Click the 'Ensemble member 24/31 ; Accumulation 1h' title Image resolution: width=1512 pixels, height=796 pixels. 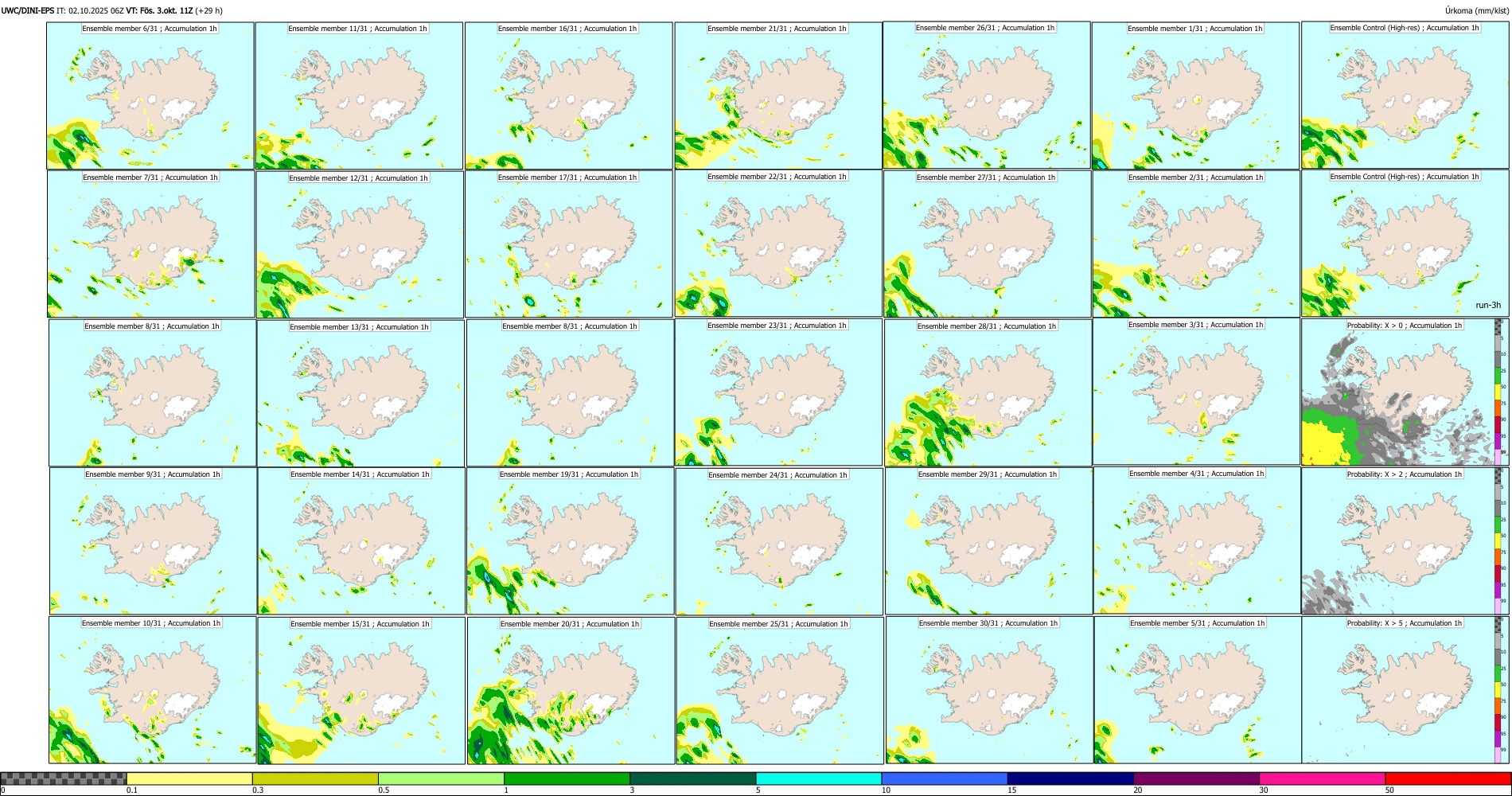777,475
